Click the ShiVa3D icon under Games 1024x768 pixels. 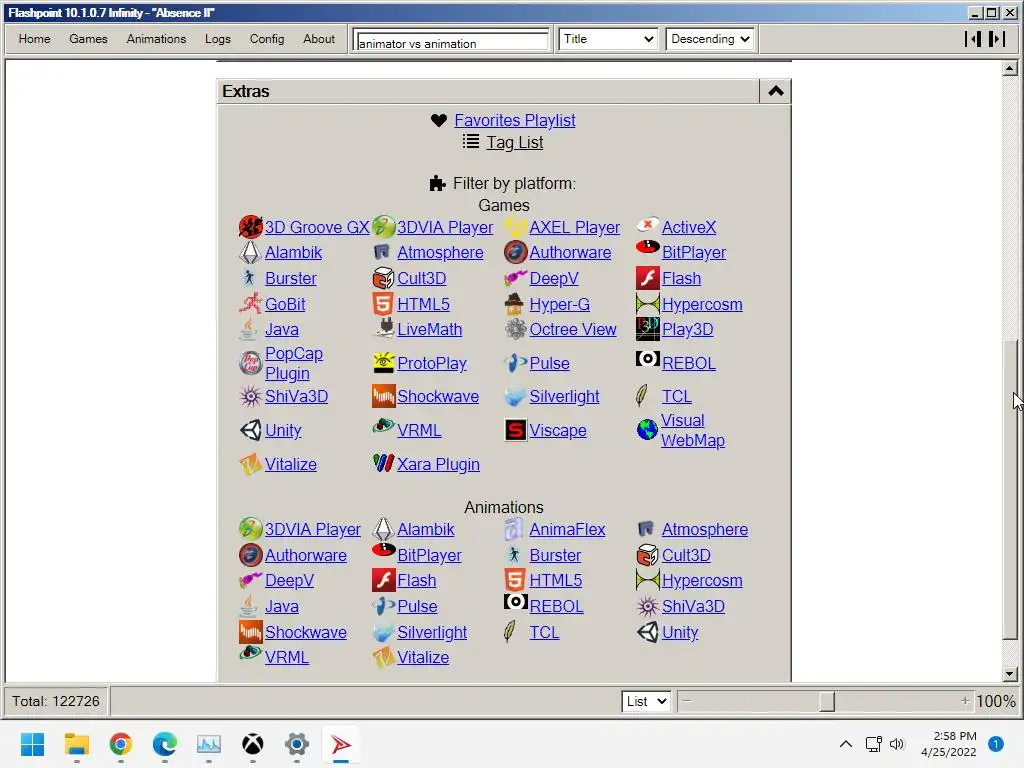point(250,396)
